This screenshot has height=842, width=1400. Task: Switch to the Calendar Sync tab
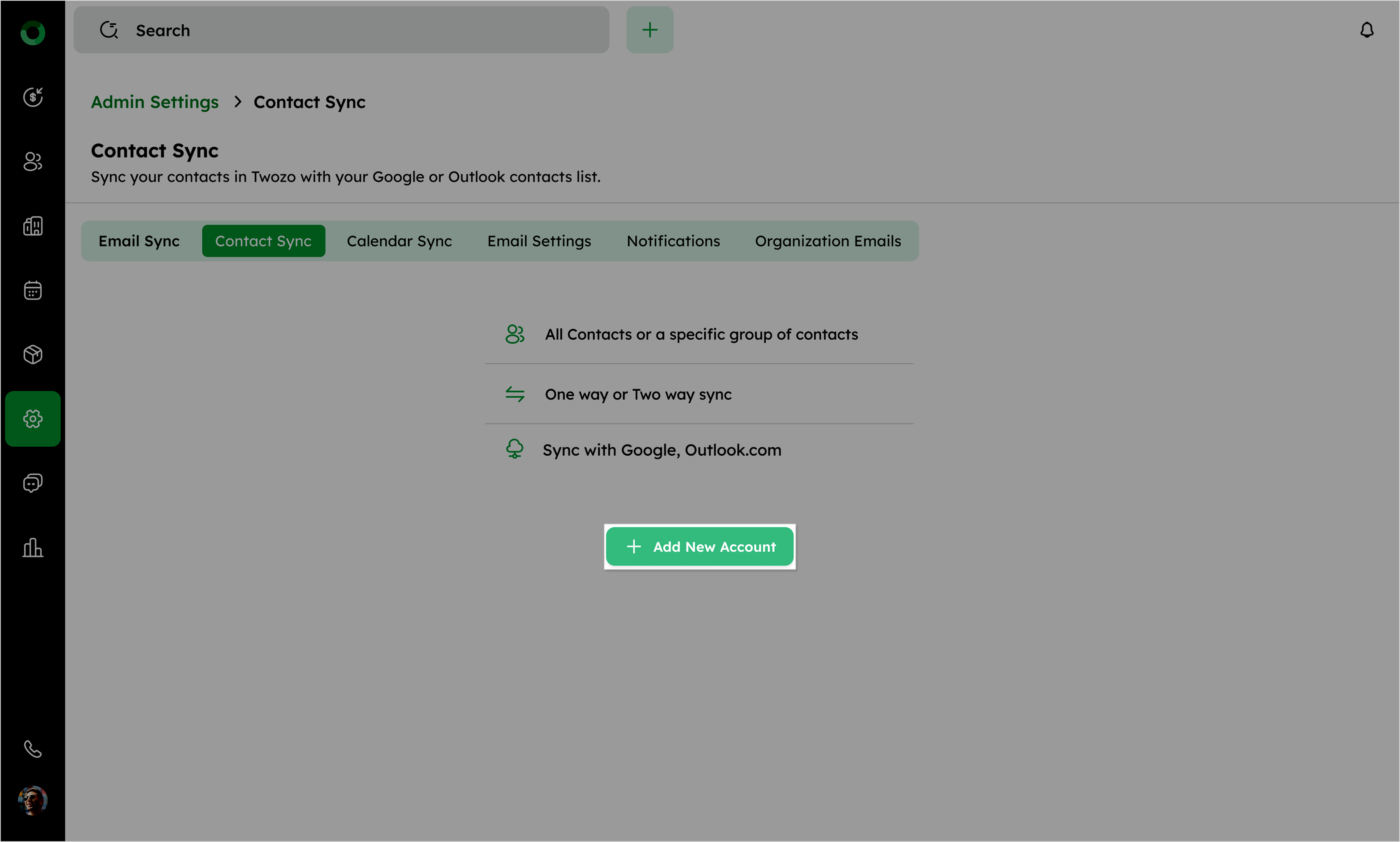399,241
